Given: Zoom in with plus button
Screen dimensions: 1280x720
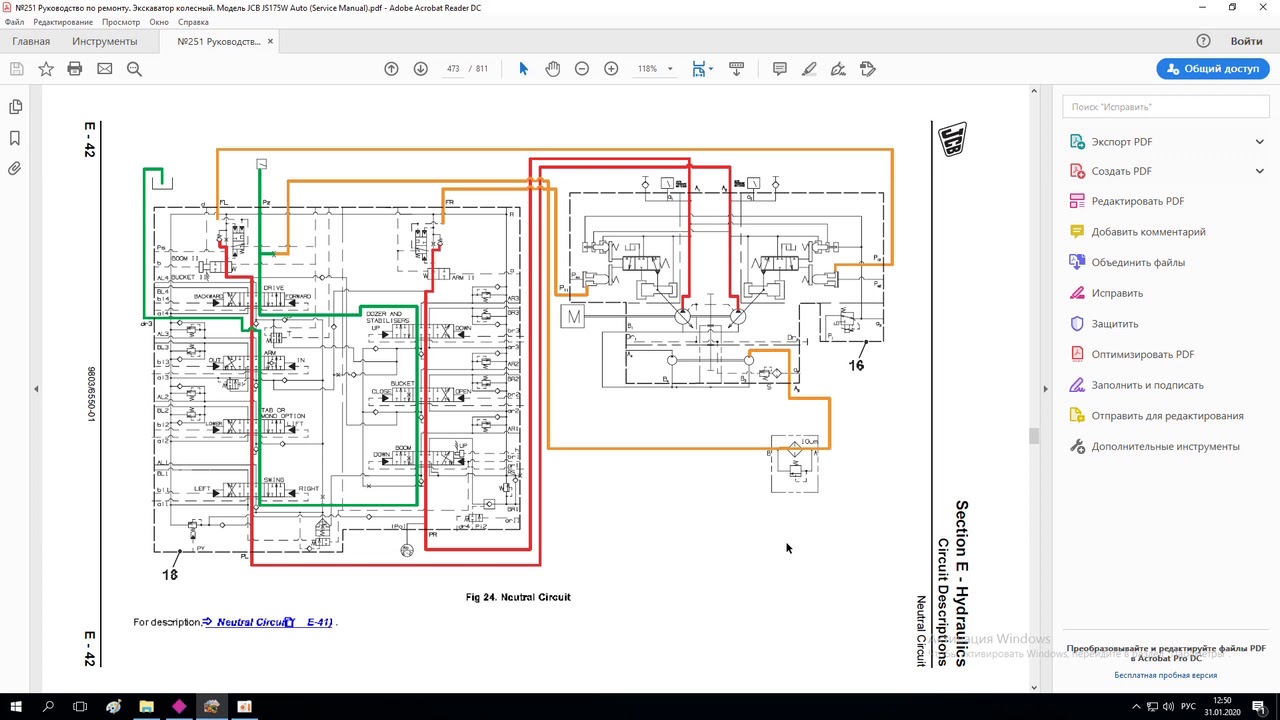Looking at the screenshot, I should 611,69.
